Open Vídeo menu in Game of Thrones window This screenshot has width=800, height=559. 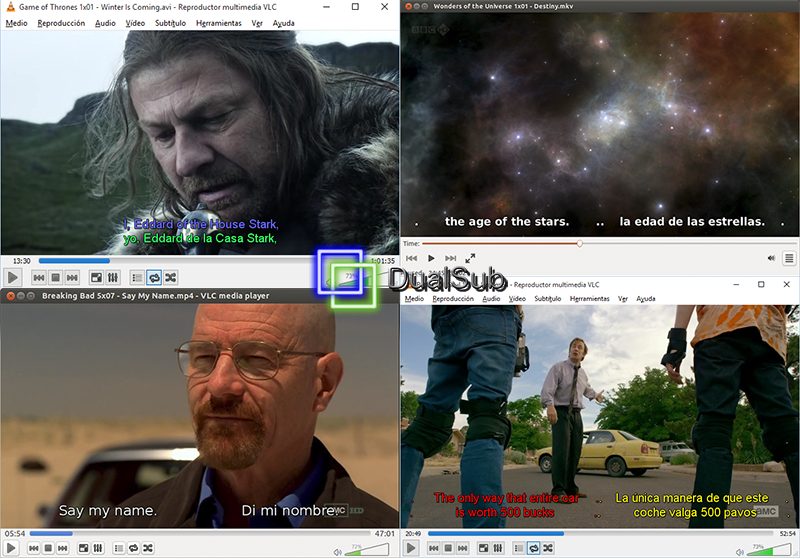(135, 23)
